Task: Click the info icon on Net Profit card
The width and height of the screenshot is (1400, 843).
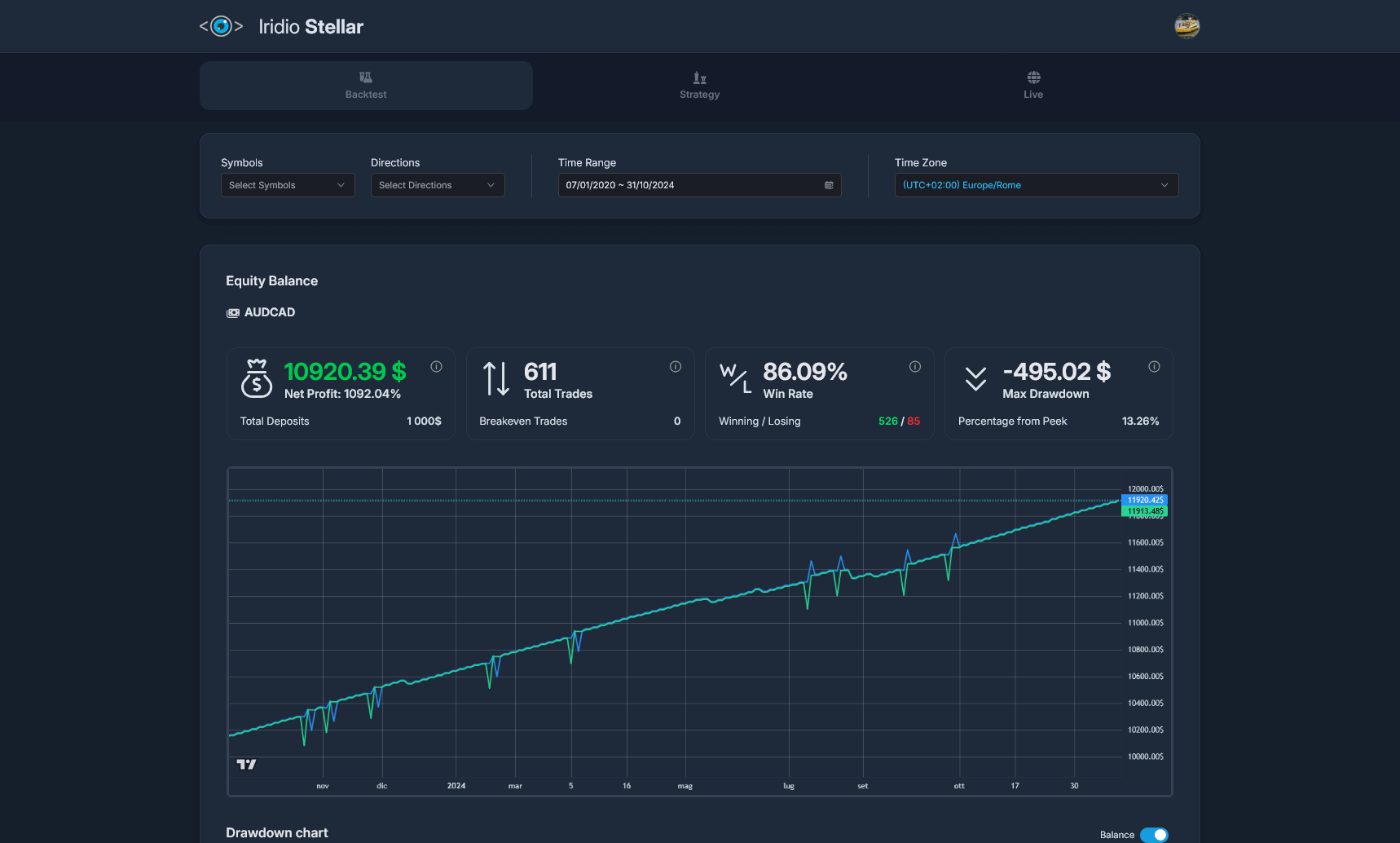Action: (x=436, y=367)
